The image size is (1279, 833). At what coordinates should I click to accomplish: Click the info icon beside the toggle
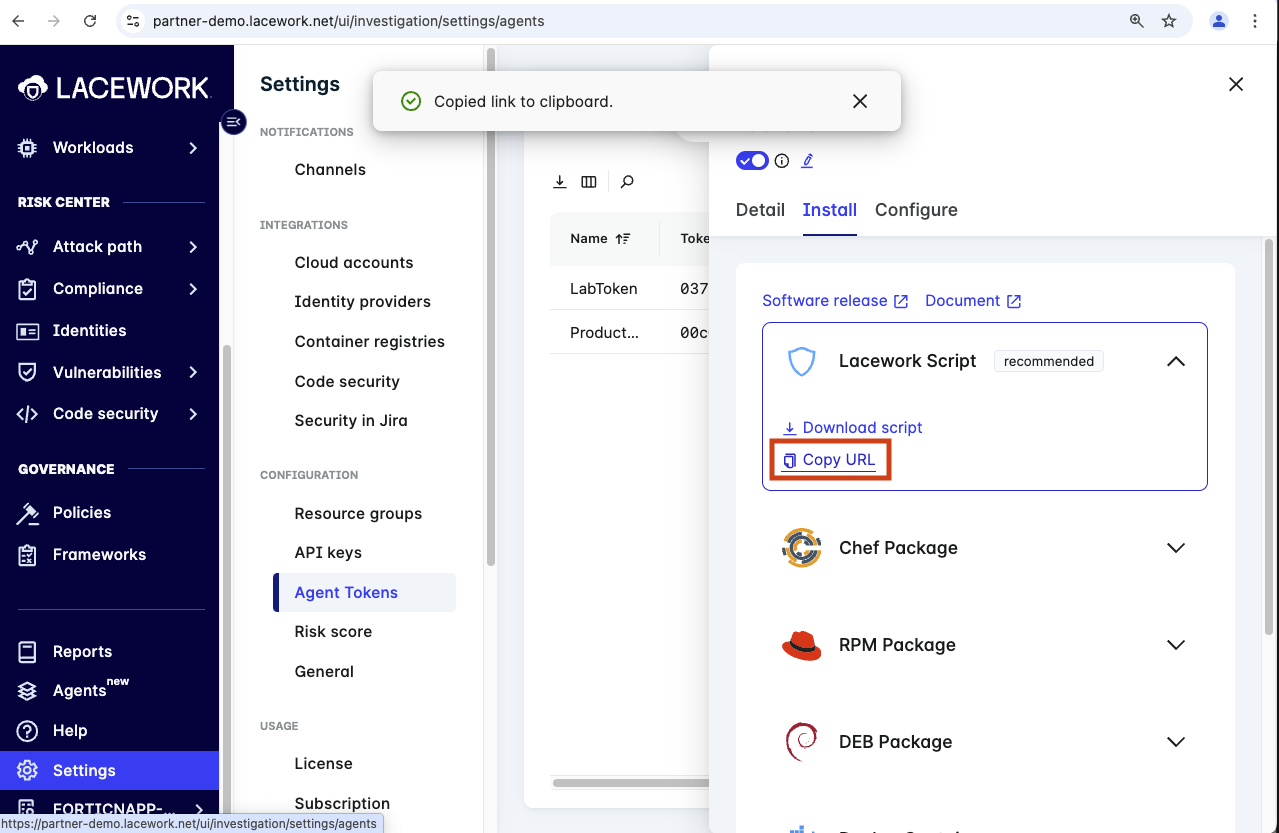[782, 160]
